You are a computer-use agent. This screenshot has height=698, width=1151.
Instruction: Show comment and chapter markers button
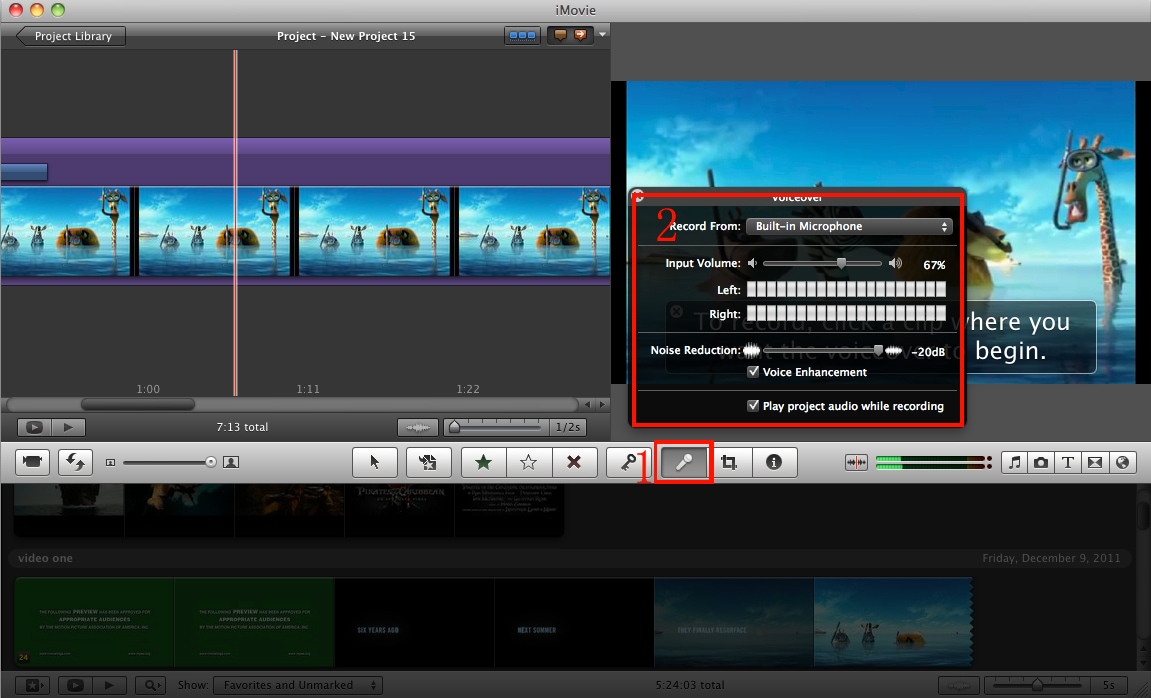click(x=570, y=35)
